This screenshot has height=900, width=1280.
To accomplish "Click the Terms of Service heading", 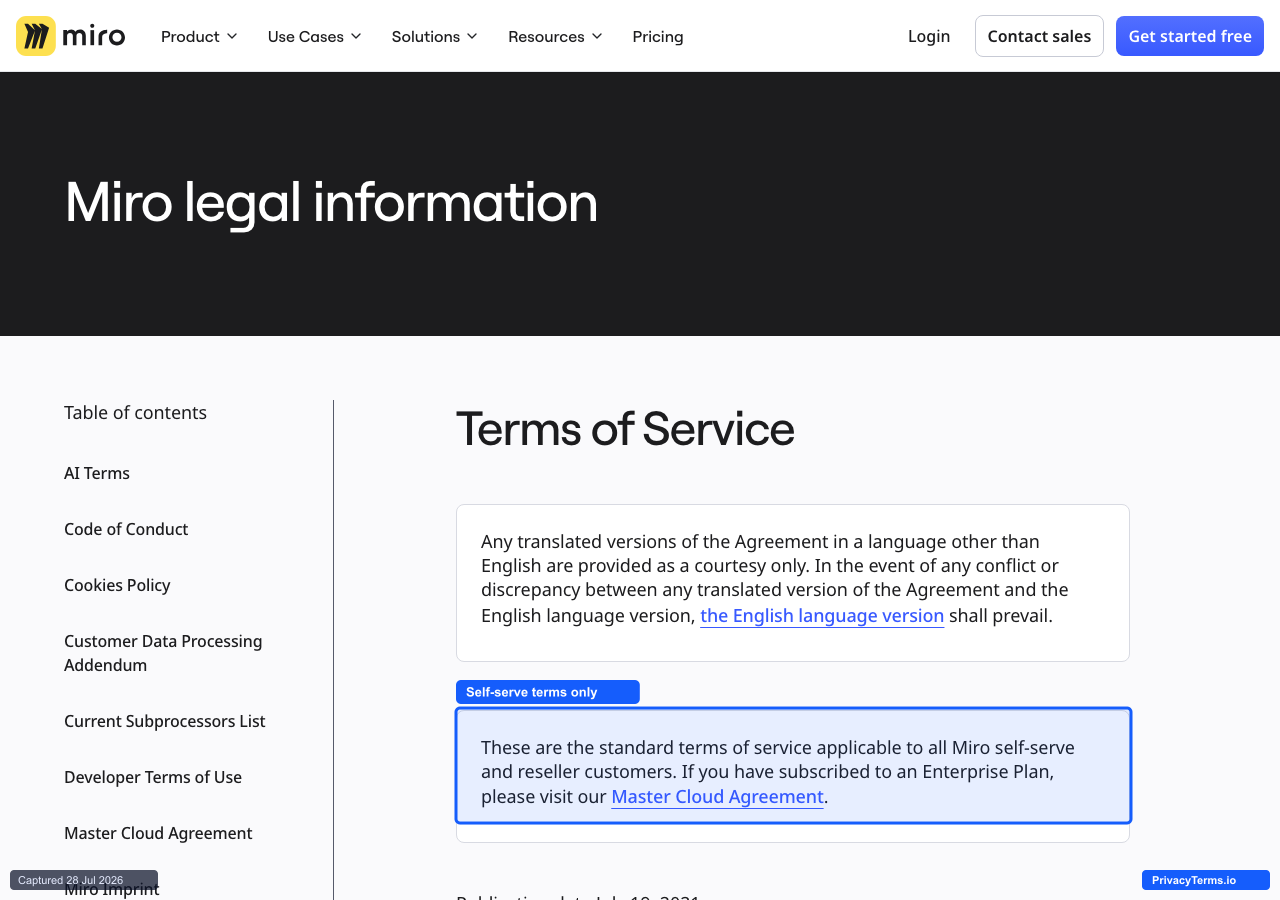I will (625, 429).
